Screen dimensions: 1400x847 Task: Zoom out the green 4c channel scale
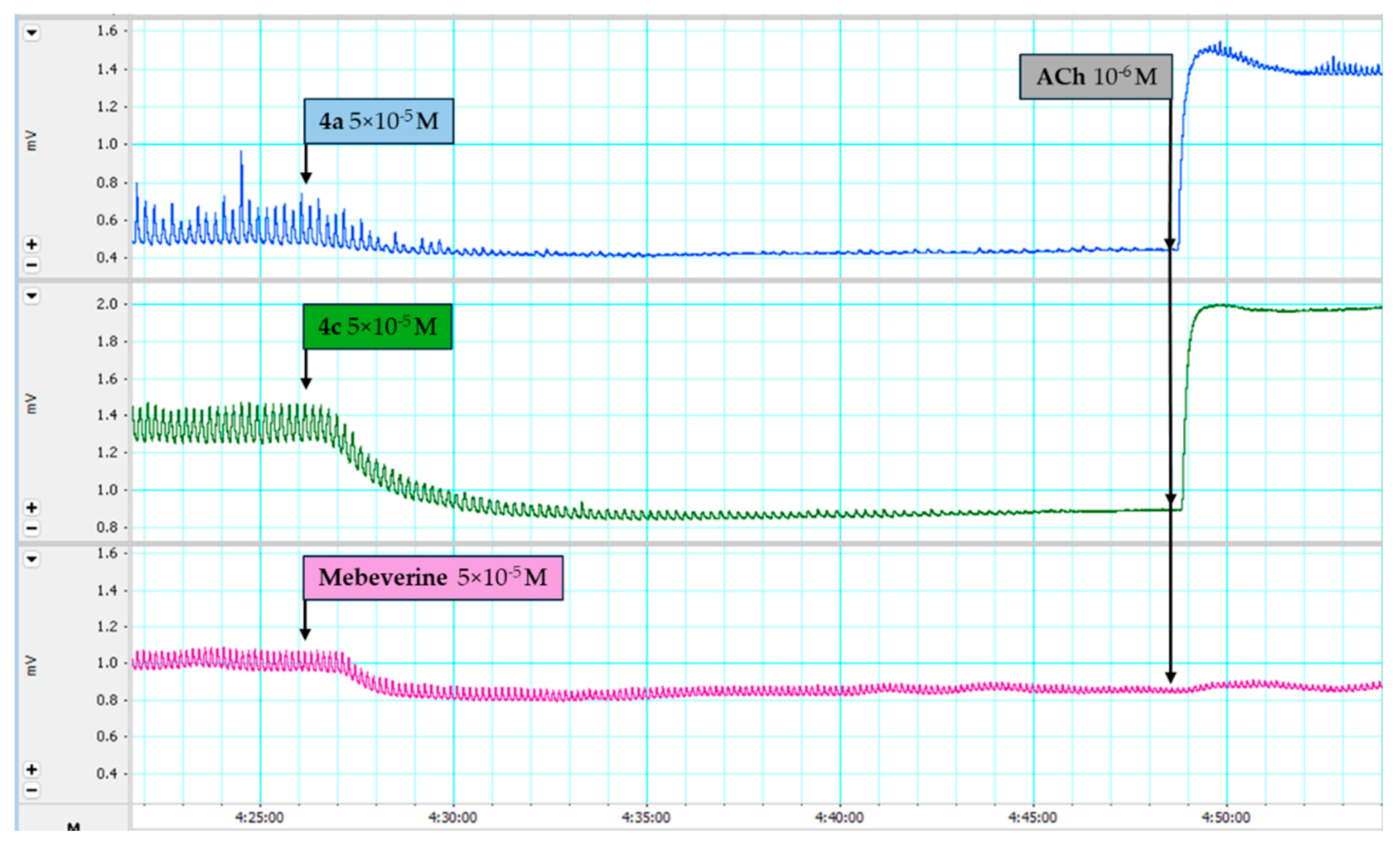tap(32, 528)
